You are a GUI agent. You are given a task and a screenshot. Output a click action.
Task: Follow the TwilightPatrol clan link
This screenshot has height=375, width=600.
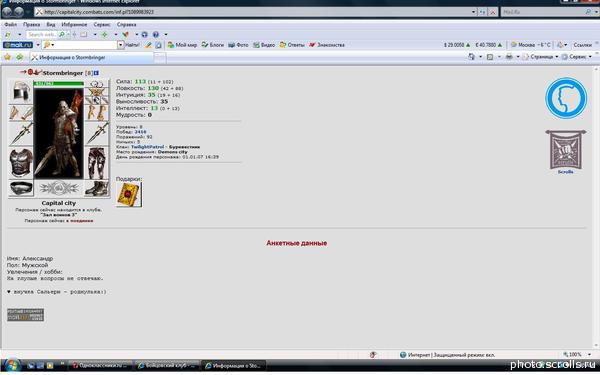click(x=147, y=147)
